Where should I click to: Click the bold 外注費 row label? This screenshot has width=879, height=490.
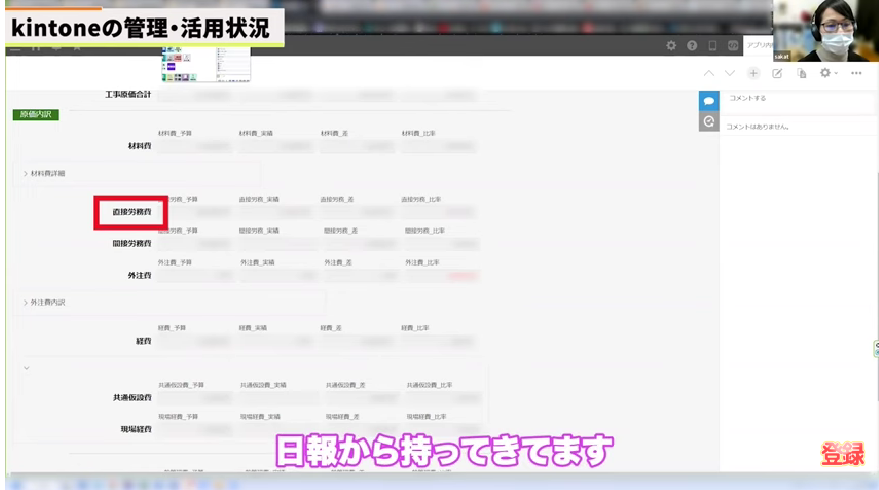[140, 276]
